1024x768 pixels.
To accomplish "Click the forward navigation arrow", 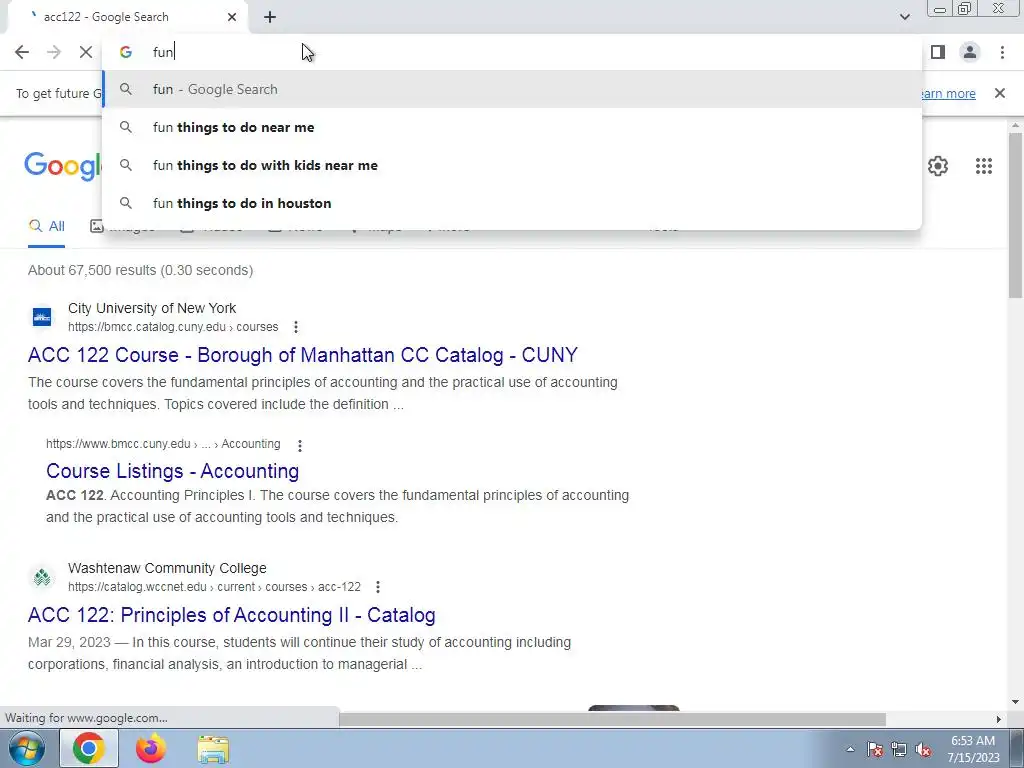I will tap(54, 52).
